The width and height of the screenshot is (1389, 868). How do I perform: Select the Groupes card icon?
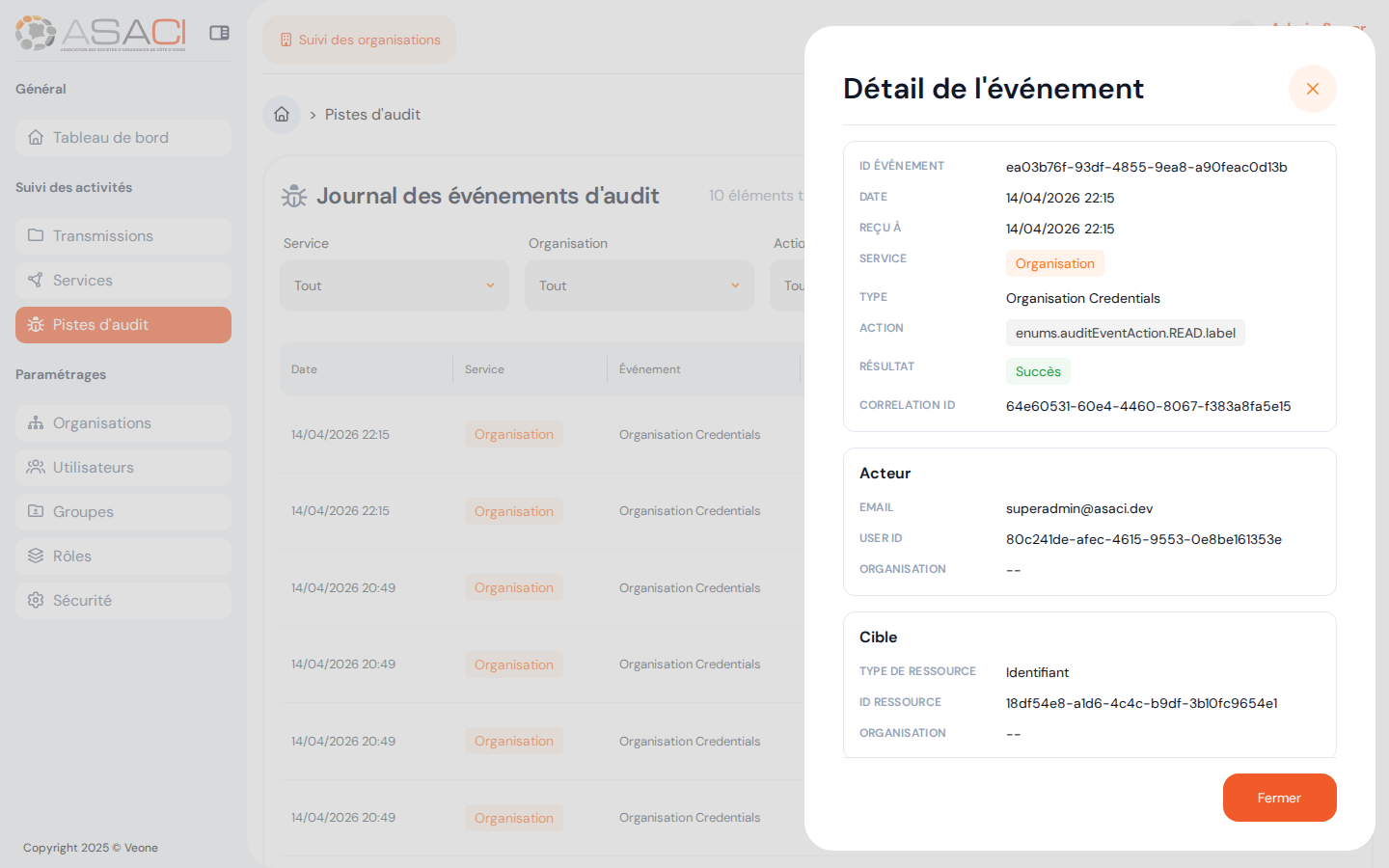click(38, 511)
